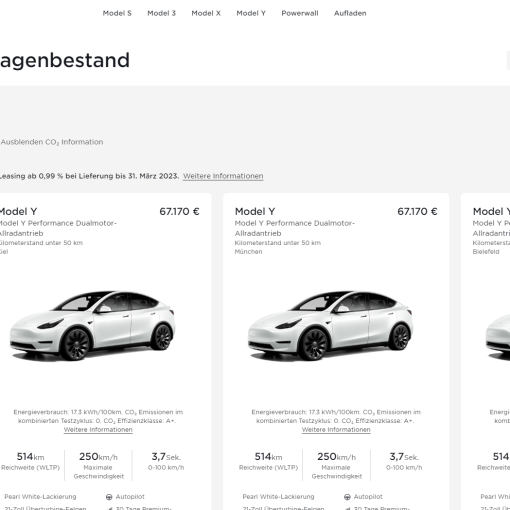Click Autopilot steering wheel icon in München card

(347, 497)
